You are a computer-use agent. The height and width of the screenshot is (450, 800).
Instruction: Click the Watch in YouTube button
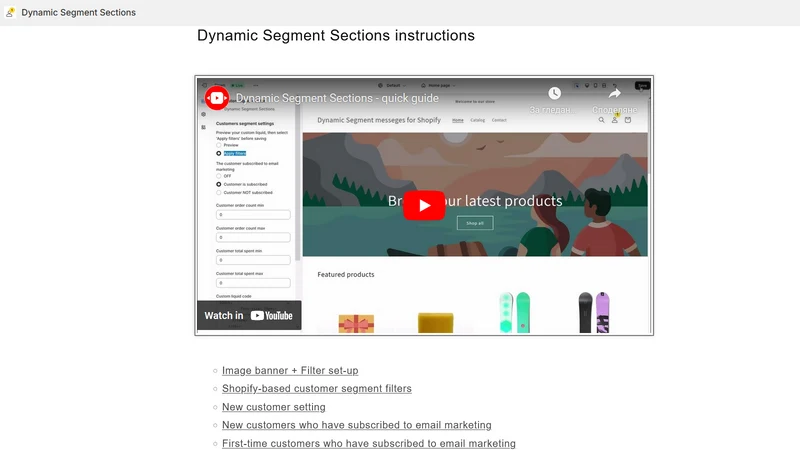pos(249,315)
